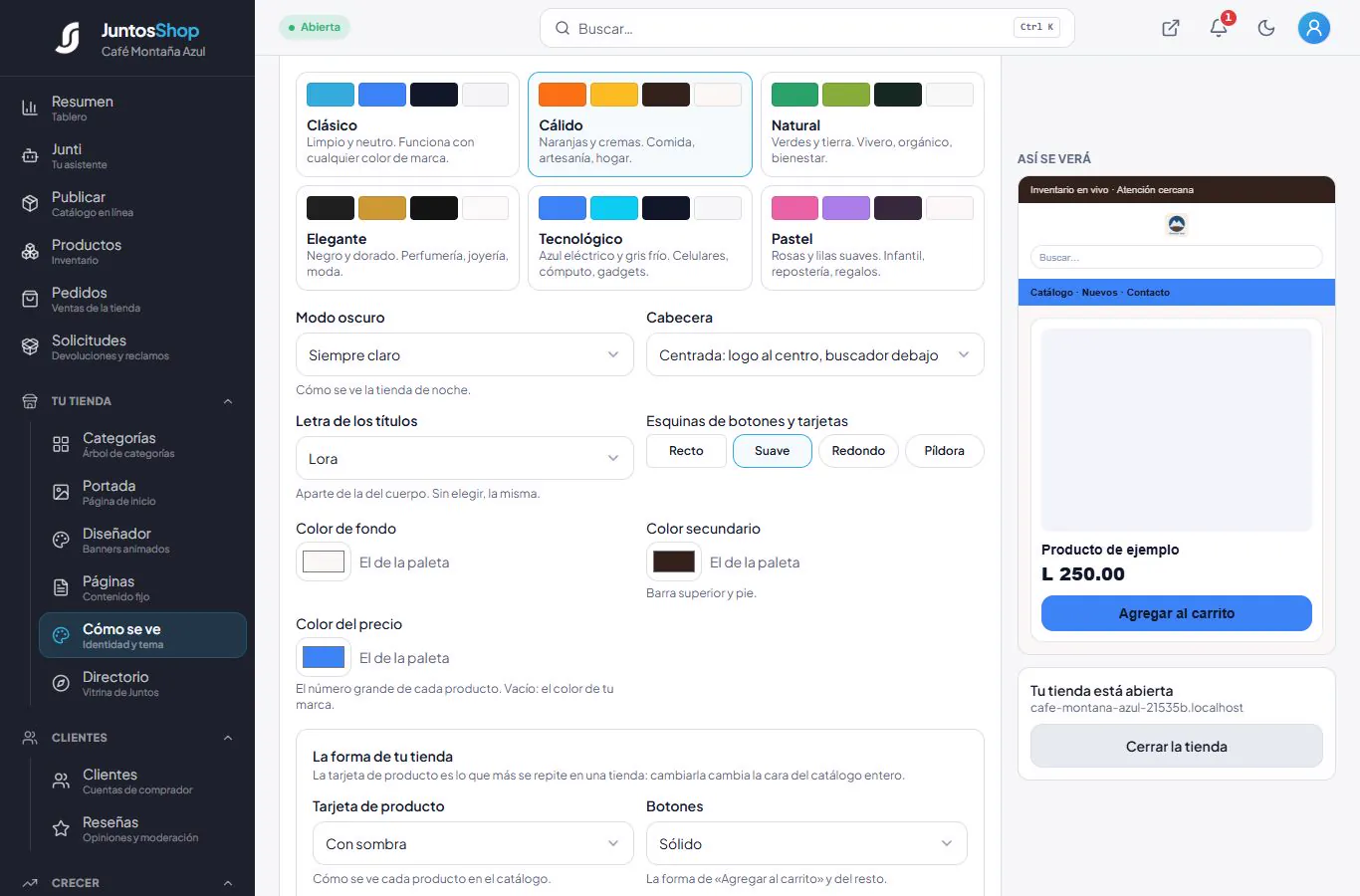Open Color secundario swatch
Image resolution: width=1360 pixels, height=896 pixels.
coord(674,561)
